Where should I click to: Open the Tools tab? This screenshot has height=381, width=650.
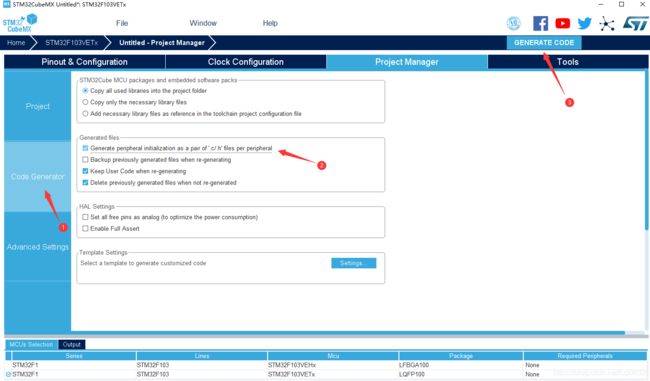[x=568, y=62]
